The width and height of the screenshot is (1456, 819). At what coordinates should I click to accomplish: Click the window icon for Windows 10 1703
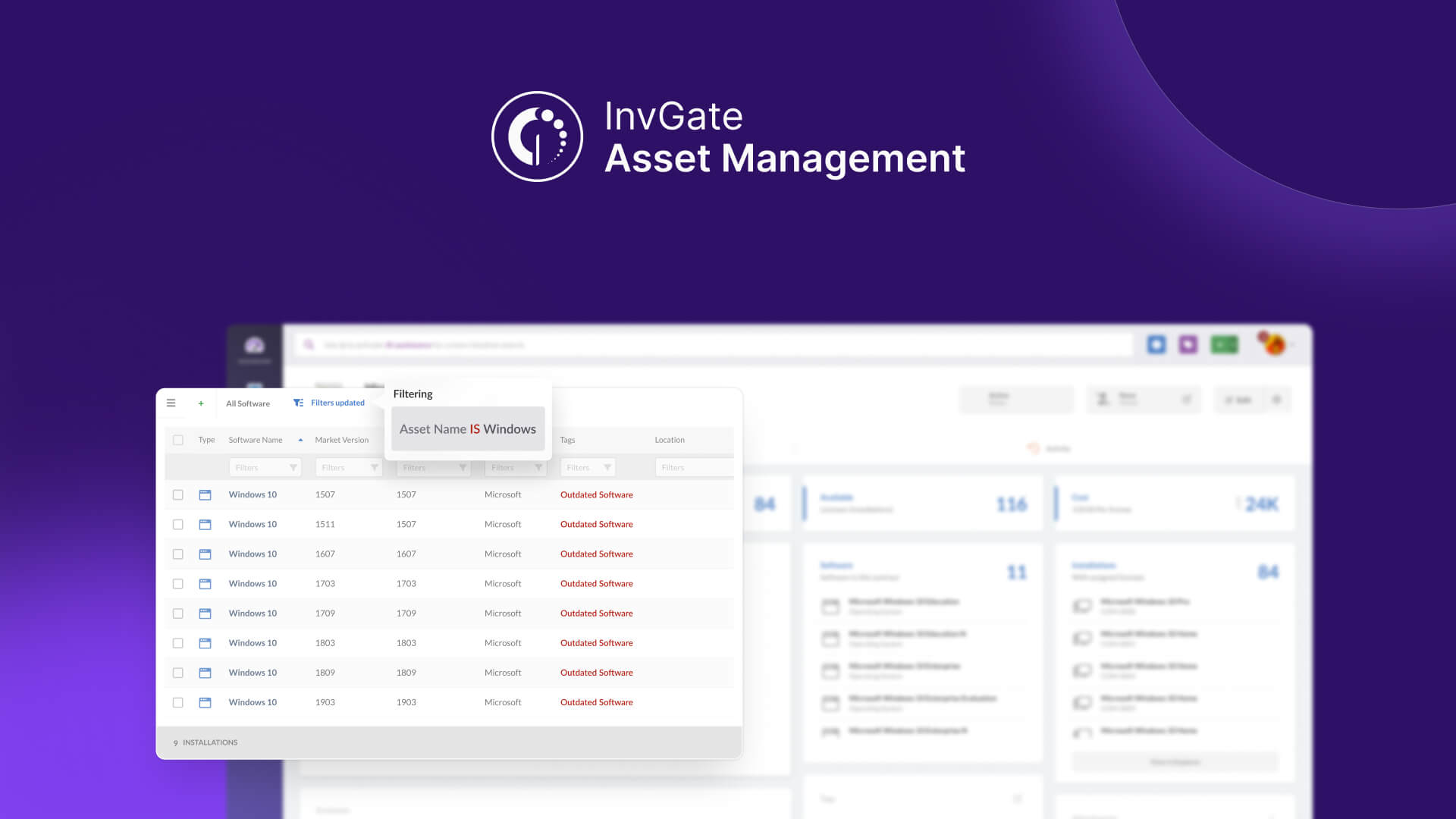pyautogui.click(x=205, y=584)
